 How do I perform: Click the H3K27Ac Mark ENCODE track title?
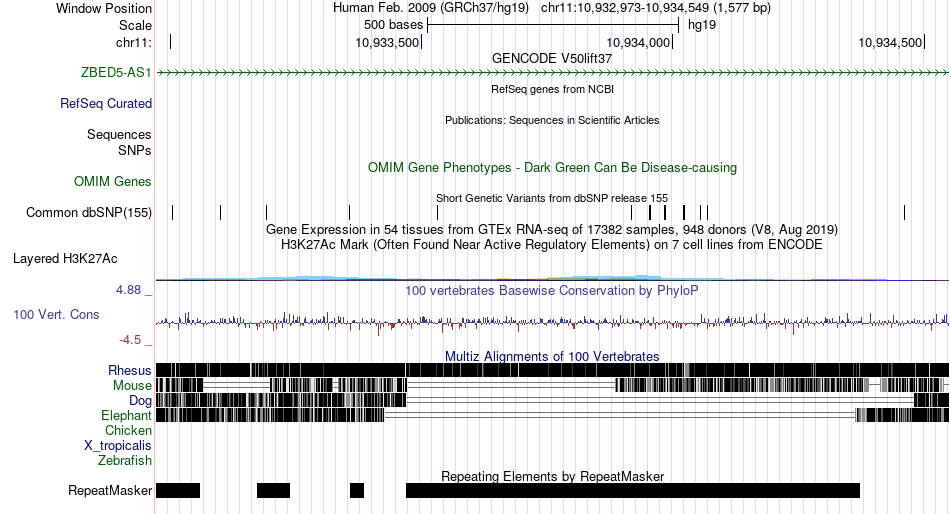coord(552,245)
